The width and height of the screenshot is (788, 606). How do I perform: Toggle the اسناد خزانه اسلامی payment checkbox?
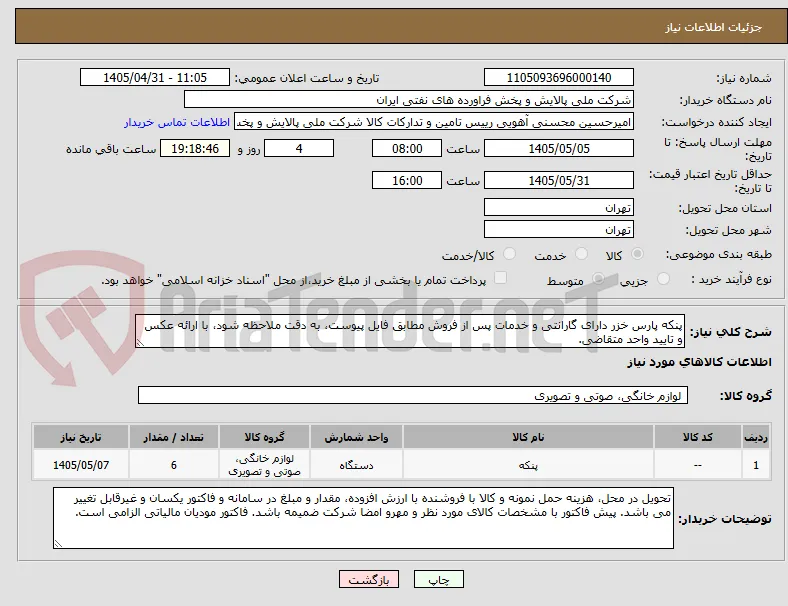[x=501, y=278]
